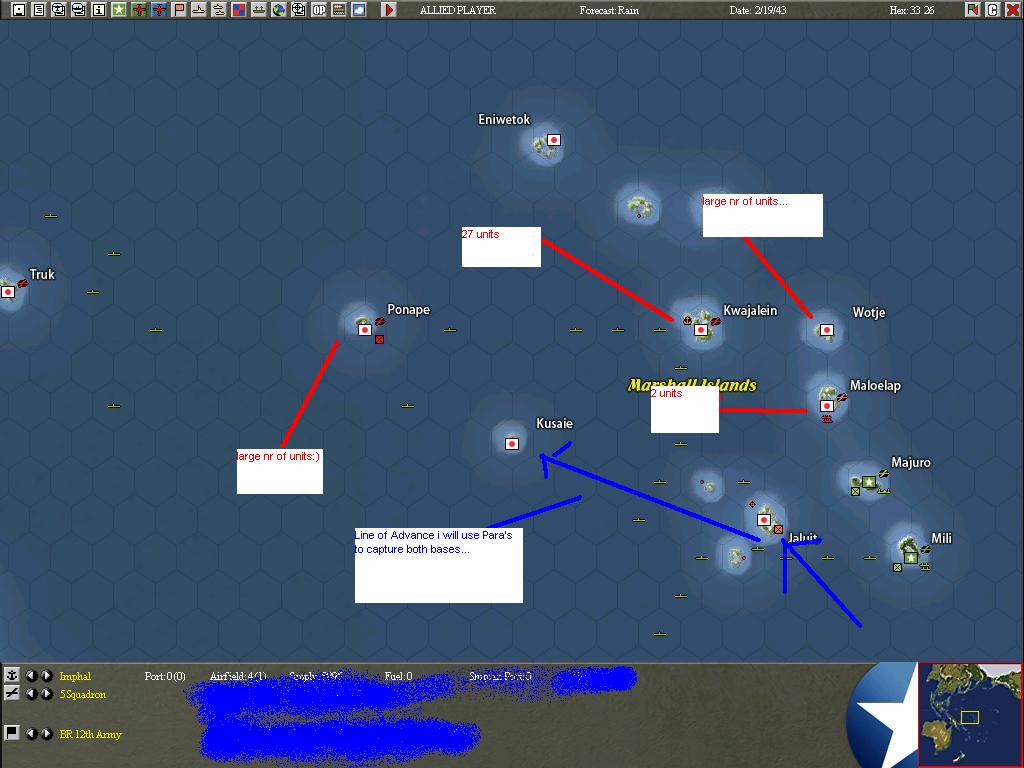This screenshot has width=1024, height=768.
Task: Click the crosshair targeting icon on toolbar
Action: pos(298,9)
